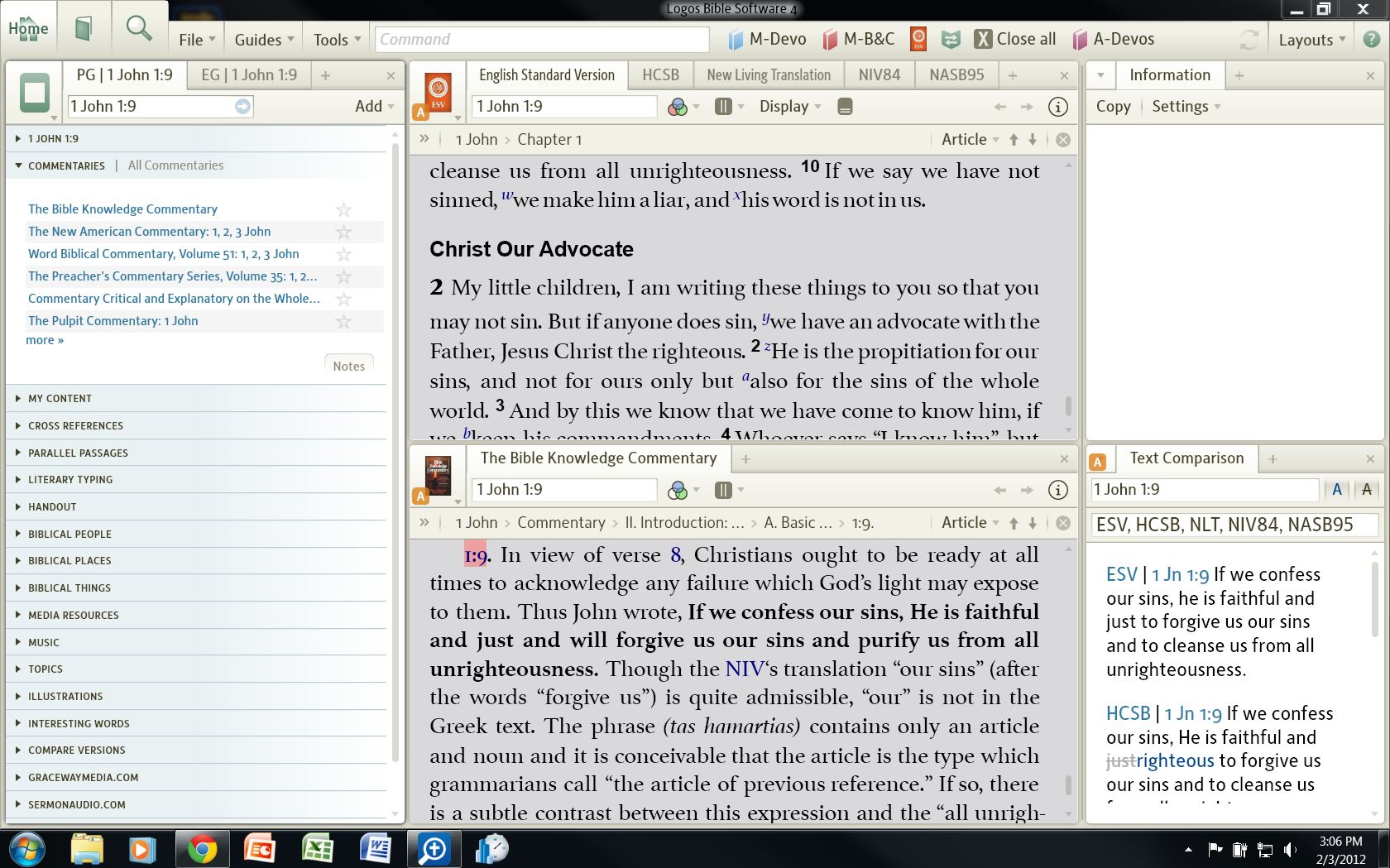Open the M-B&C layout shortcut
The image size is (1390, 868).
click(x=860, y=39)
